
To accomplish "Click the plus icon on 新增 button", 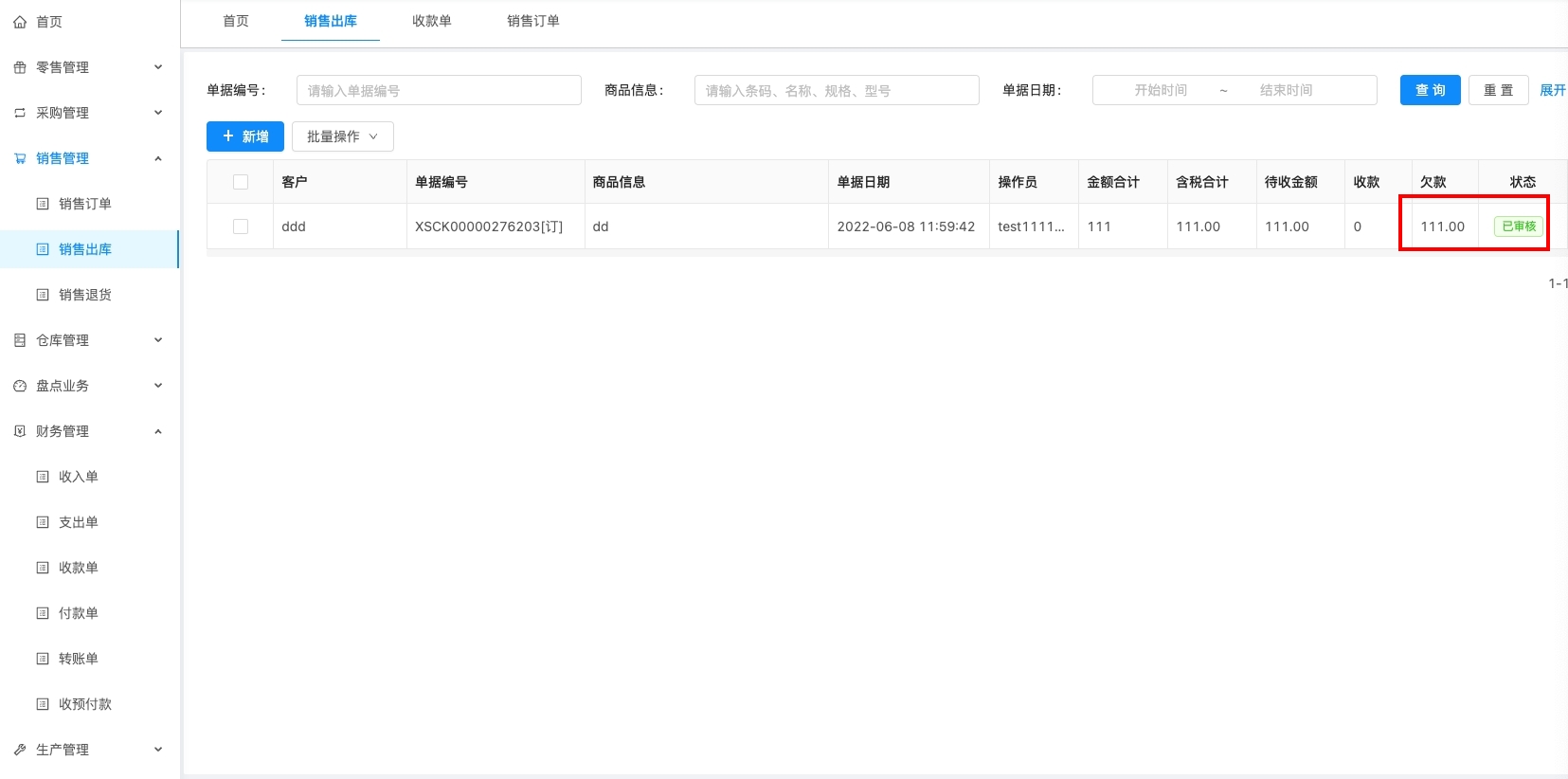I will tap(228, 136).
